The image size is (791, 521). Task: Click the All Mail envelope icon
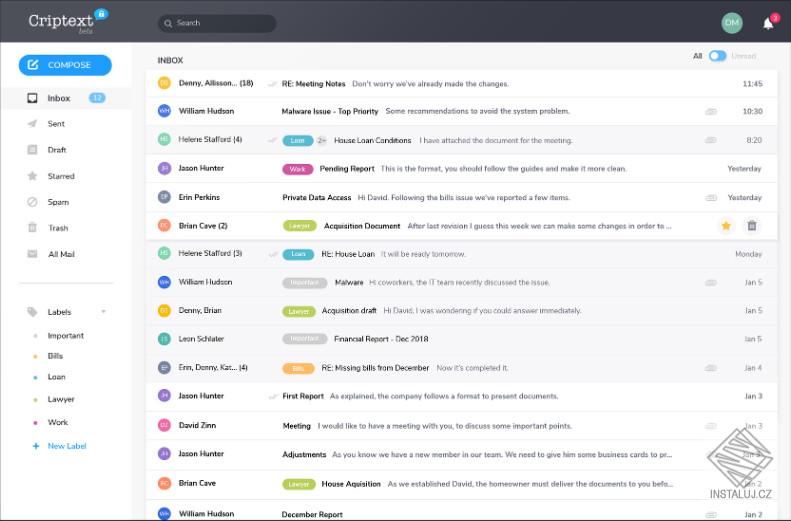[32, 254]
